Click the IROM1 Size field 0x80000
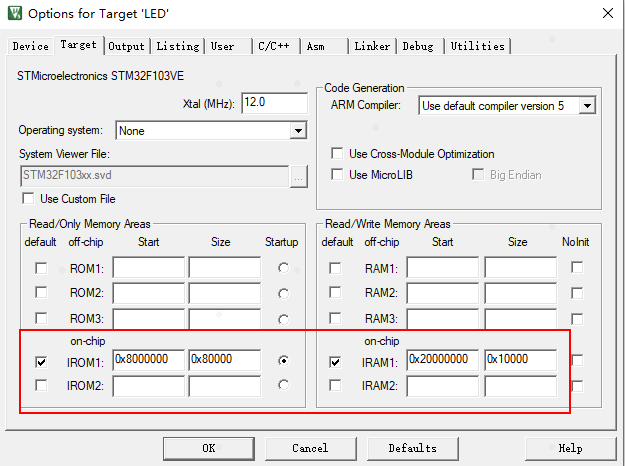This screenshot has height=466, width=625. pos(225,360)
